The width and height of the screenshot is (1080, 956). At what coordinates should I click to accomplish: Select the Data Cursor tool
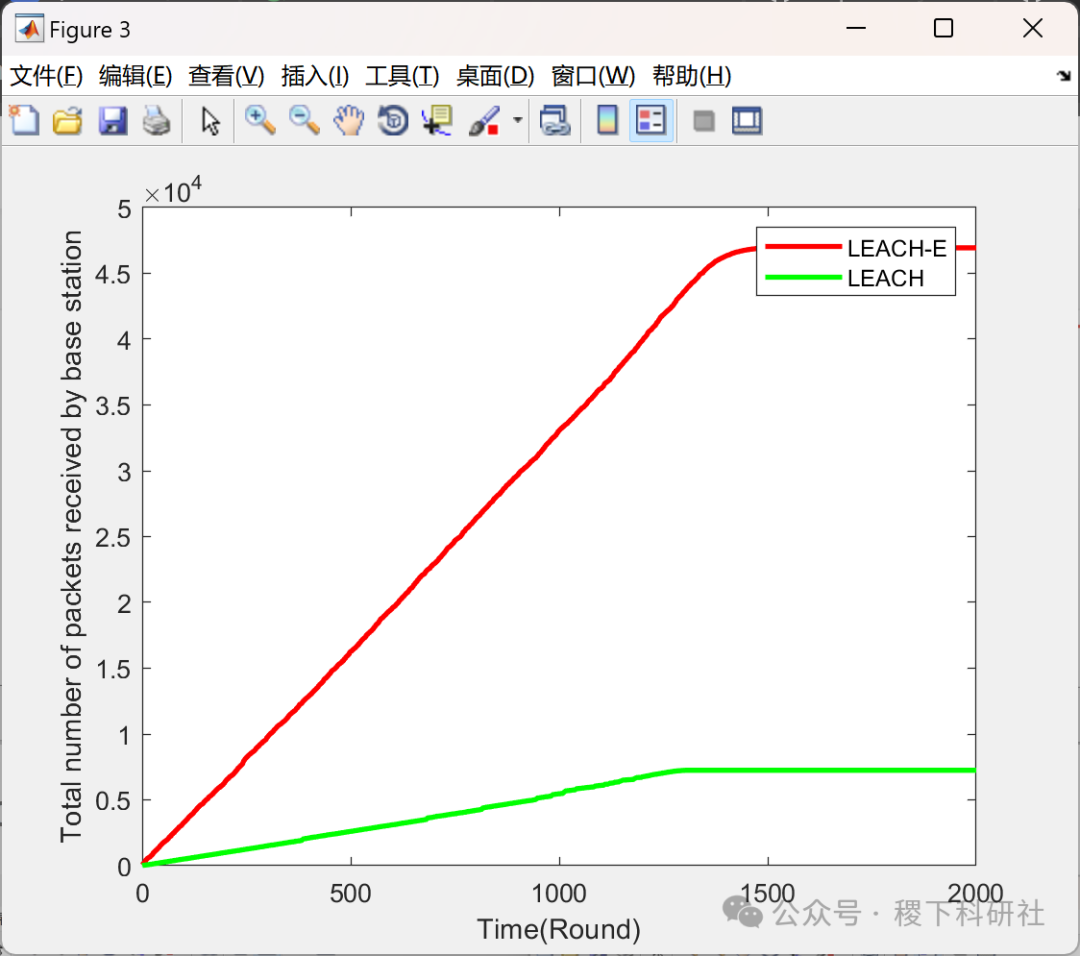437,121
